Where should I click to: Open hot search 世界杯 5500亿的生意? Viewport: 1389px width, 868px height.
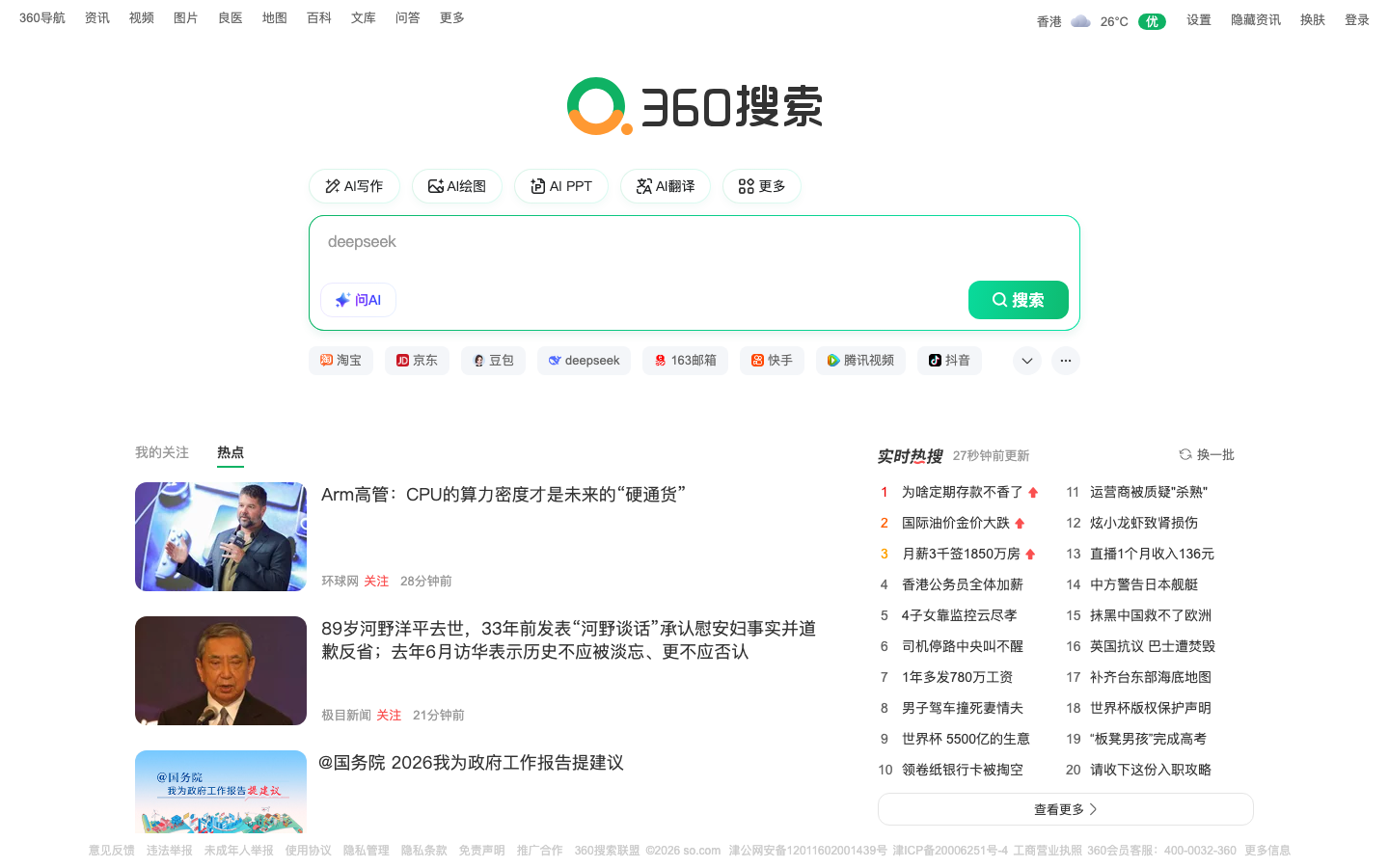coord(966,739)
